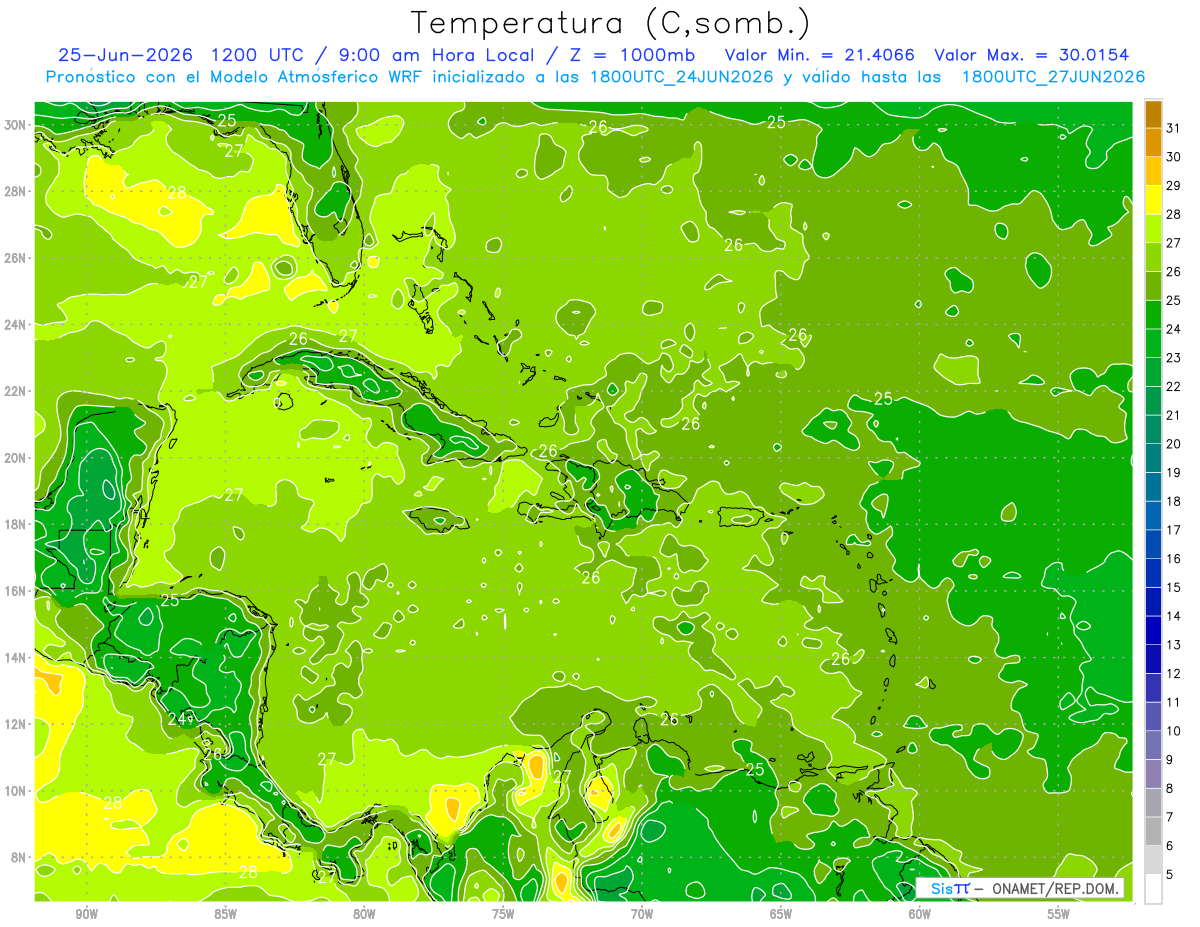
Task: Pick the dark blue legend swatch between 13 and 14
Action: 1154,631
